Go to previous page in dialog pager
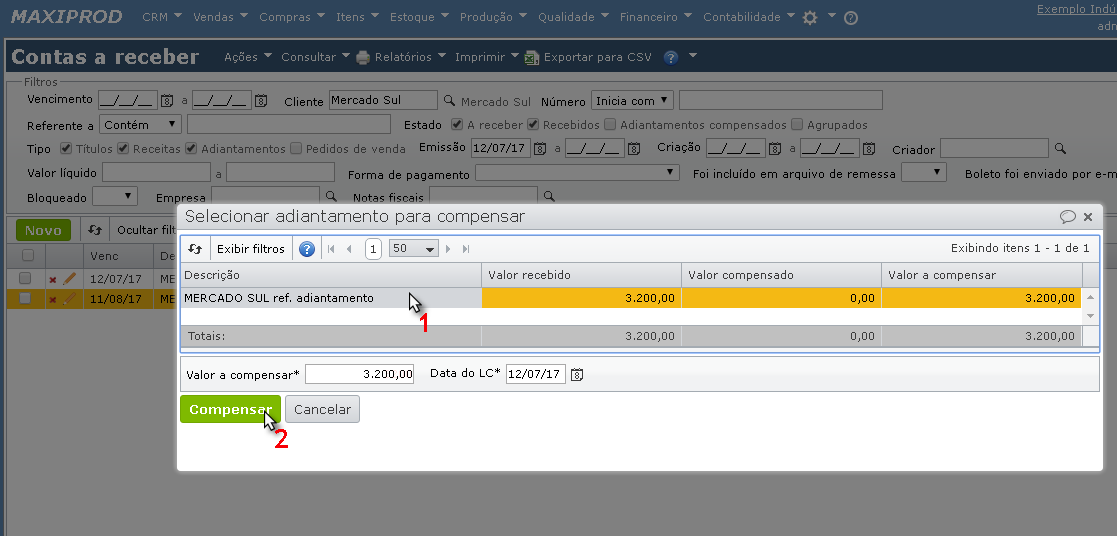Viewport: 1117px width, 536px height. point(349,249)
